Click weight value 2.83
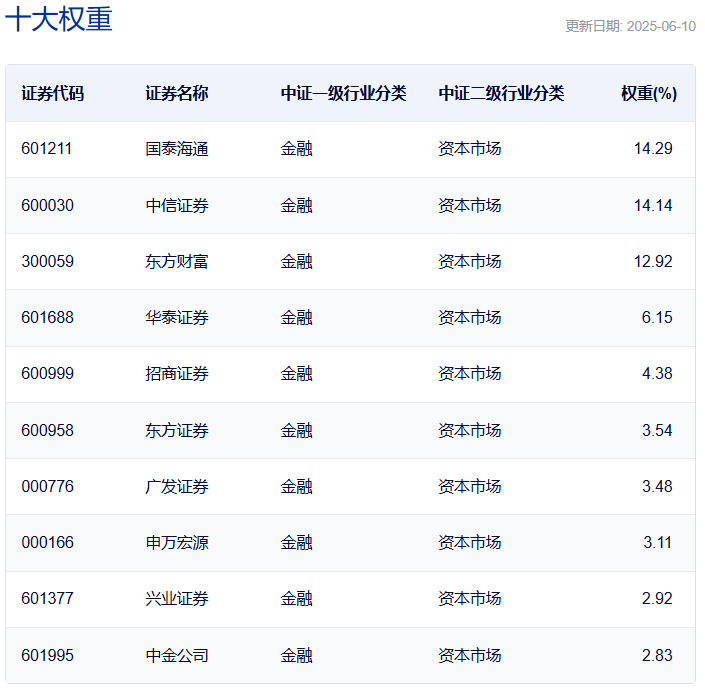 point(657,655)
